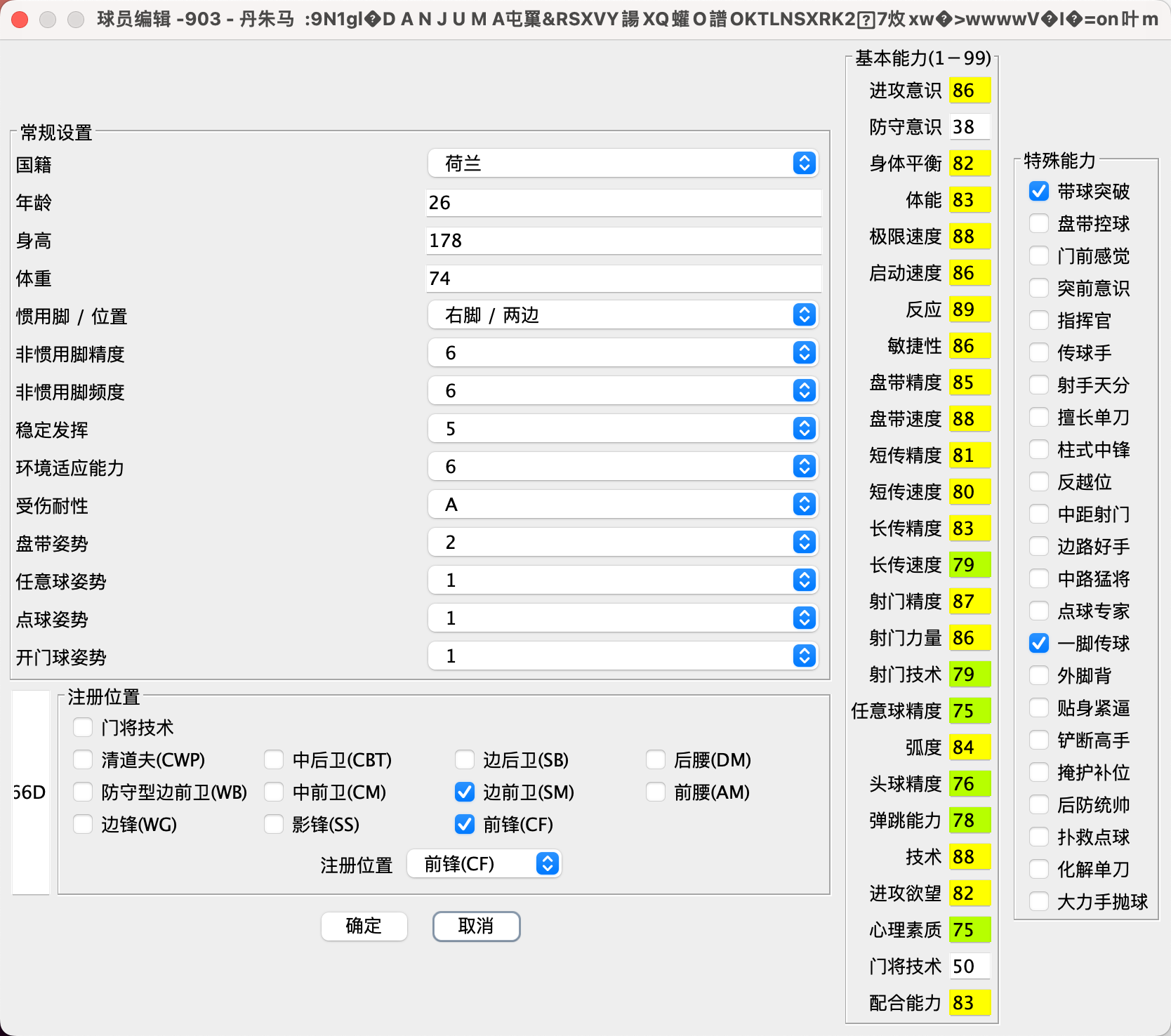This screenshot has height=1036, width=1171.
Task: Click the 射门精度 value field 87
Action: tap(970, 602)
